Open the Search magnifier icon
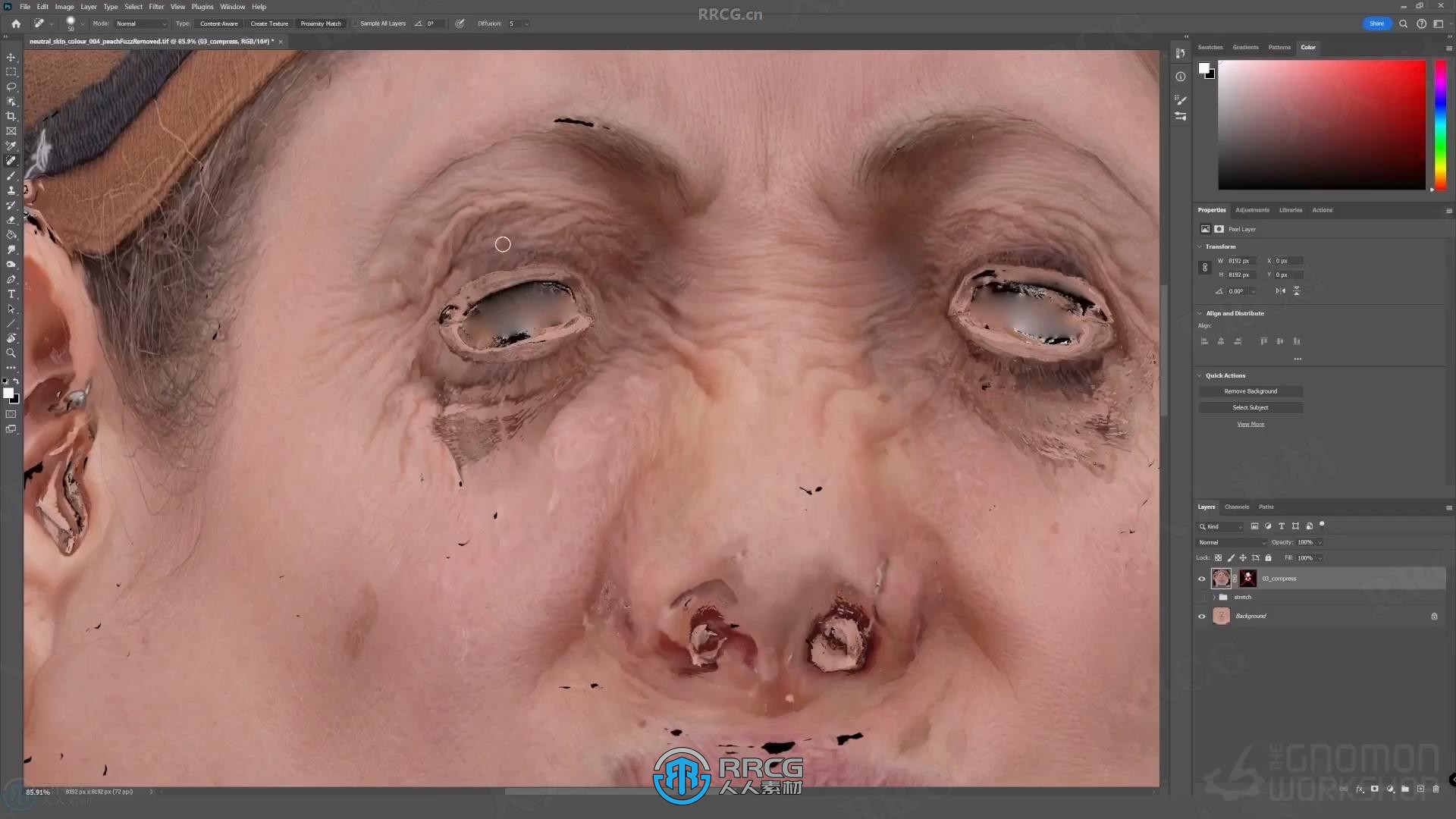The image size is (1456, 819). (1403, 24)
